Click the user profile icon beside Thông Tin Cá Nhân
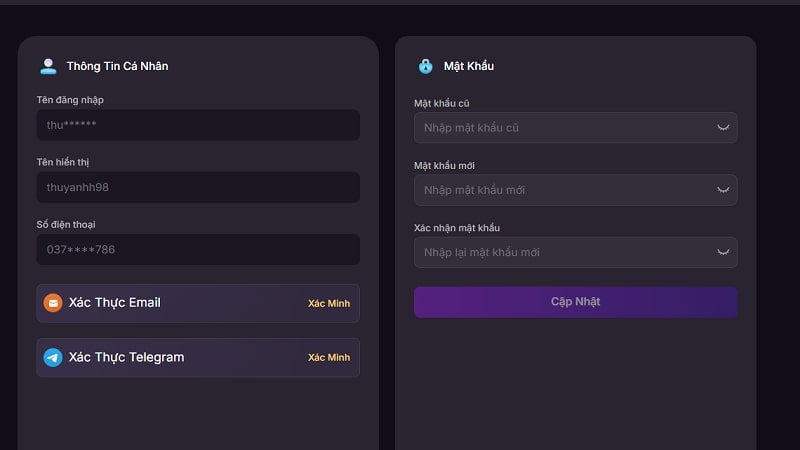This screenshot has width=800, height=450. point(48,66)
